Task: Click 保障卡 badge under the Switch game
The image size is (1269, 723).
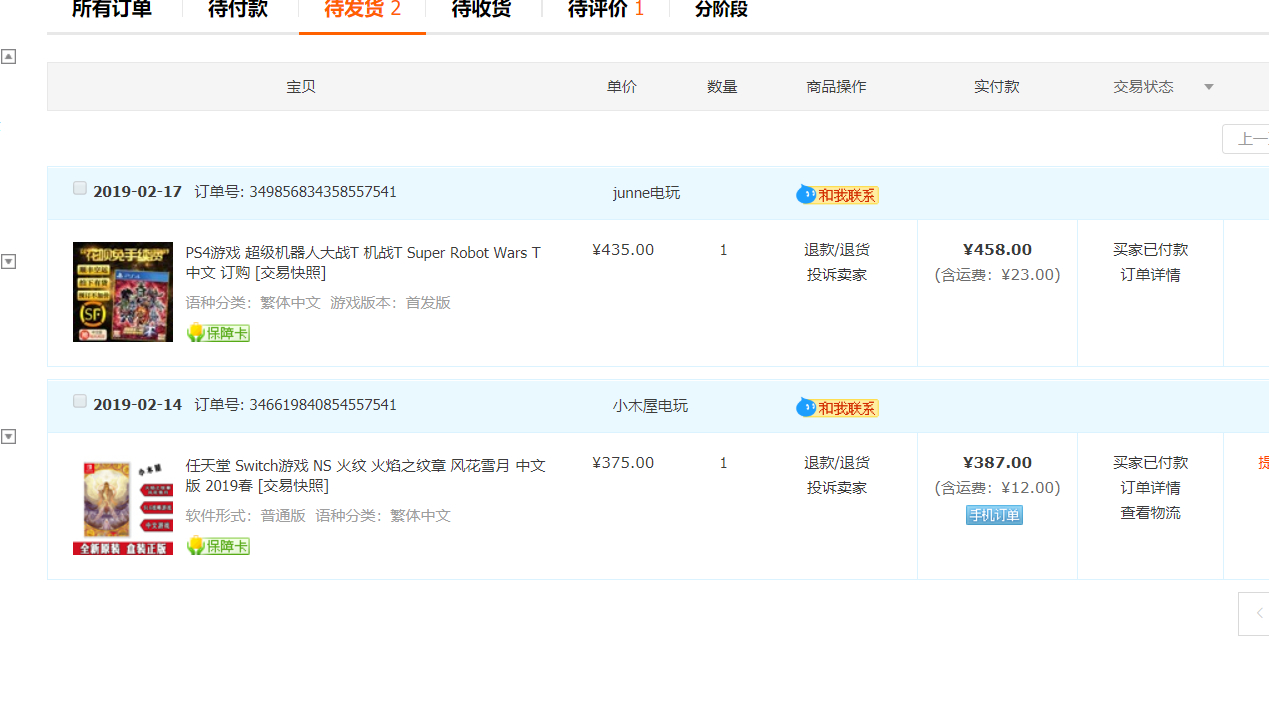Action: [218, 546]
